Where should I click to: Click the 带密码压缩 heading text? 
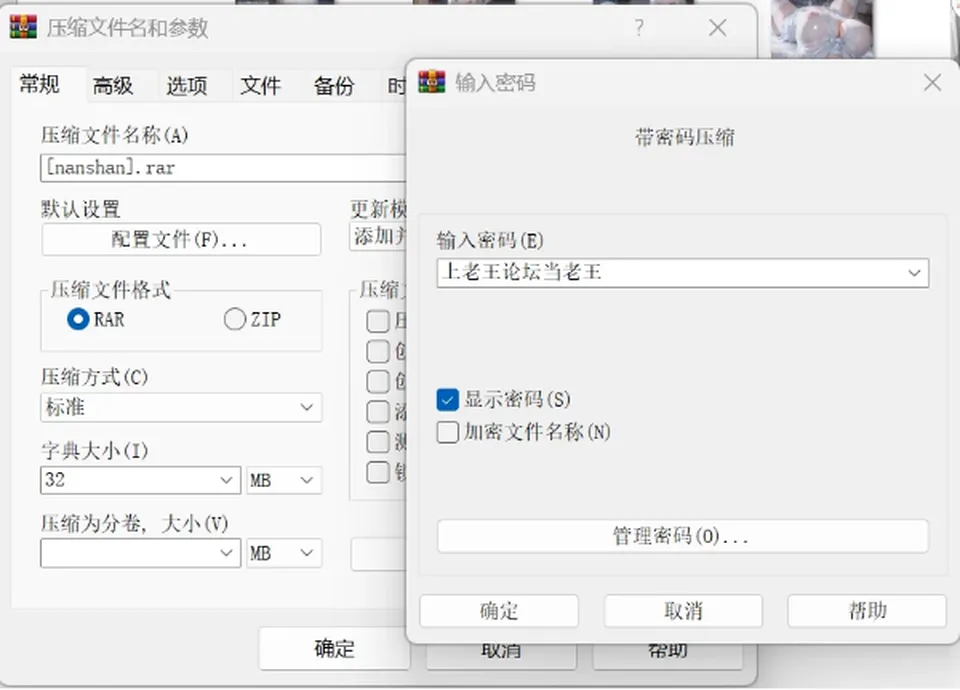684,137
